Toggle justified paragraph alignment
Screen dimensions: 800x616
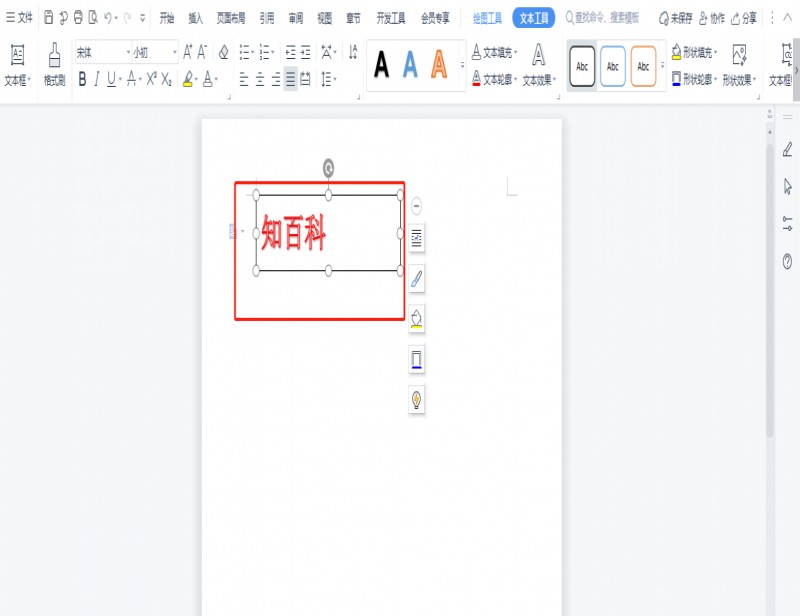pyautogui.click(x=290, y=79)
